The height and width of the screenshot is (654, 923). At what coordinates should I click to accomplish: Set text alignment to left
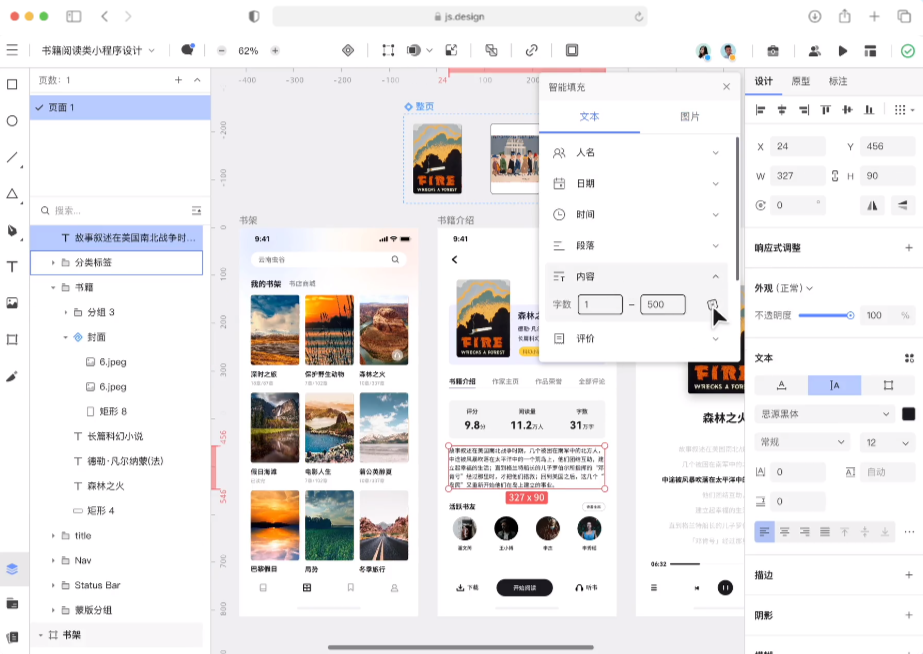tap(764, 532)
